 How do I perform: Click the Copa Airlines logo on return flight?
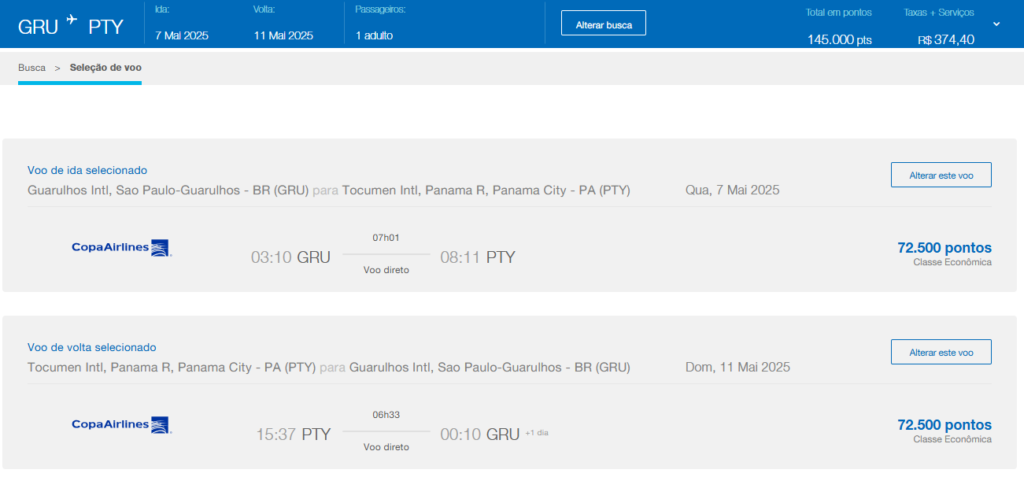point(121,425)
